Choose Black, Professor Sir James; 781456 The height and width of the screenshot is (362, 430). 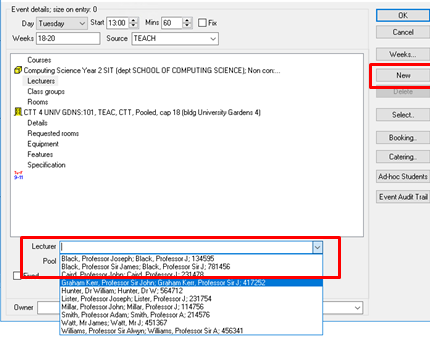coord(191,267)
